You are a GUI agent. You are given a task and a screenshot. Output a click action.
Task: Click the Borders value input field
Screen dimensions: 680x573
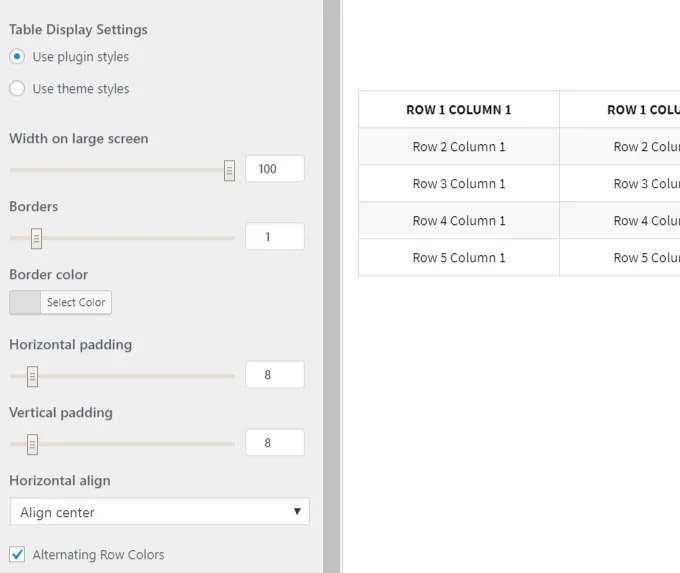[274, 237]
